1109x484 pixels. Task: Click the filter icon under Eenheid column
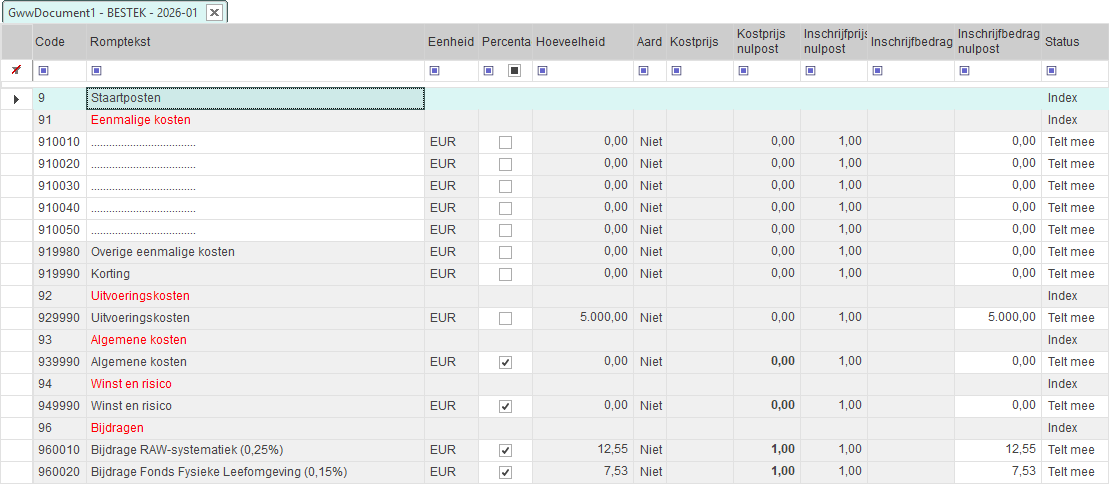435,70
